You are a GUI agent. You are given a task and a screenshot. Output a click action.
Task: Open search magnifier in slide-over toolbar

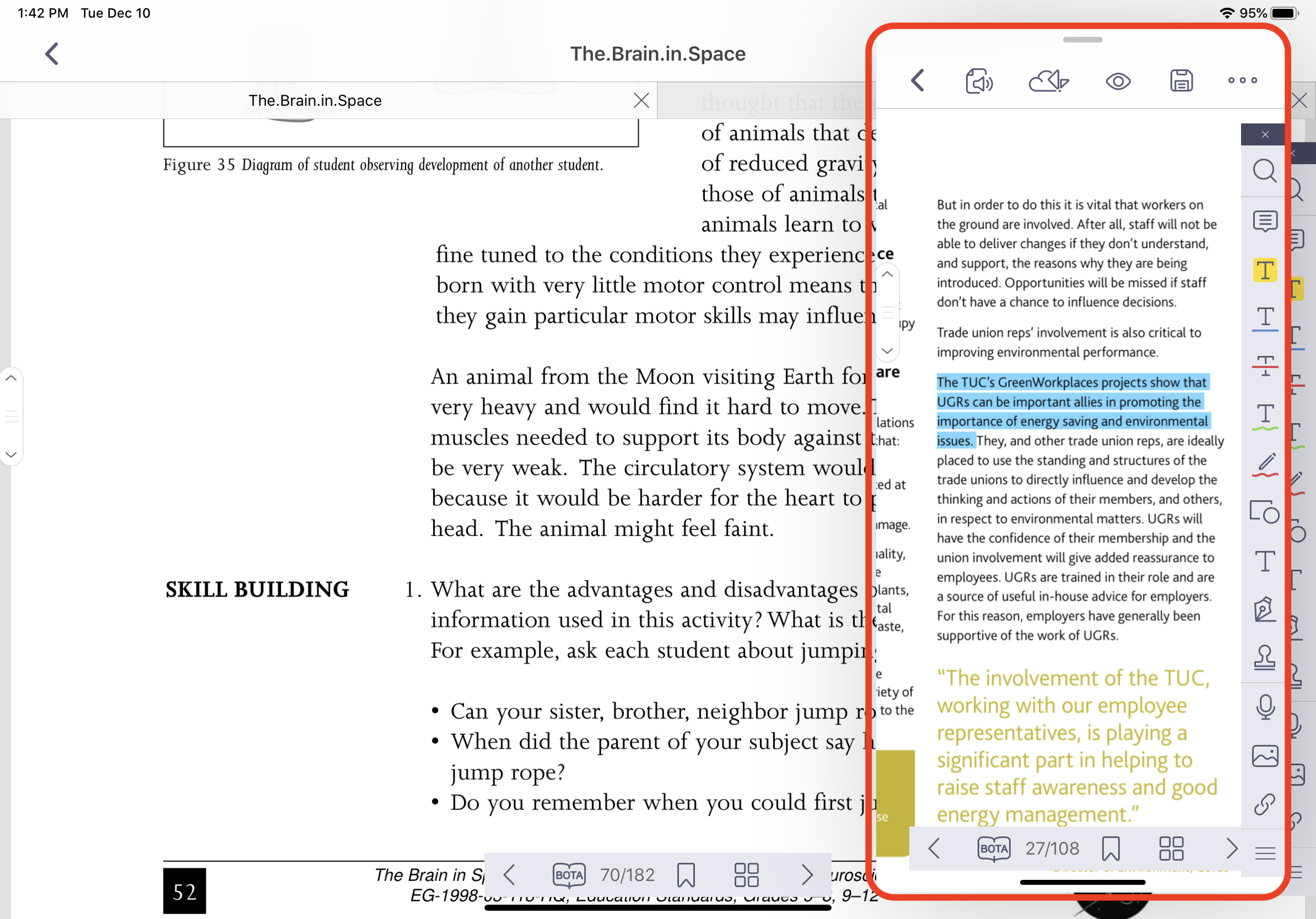click(x=1264, y=171)
